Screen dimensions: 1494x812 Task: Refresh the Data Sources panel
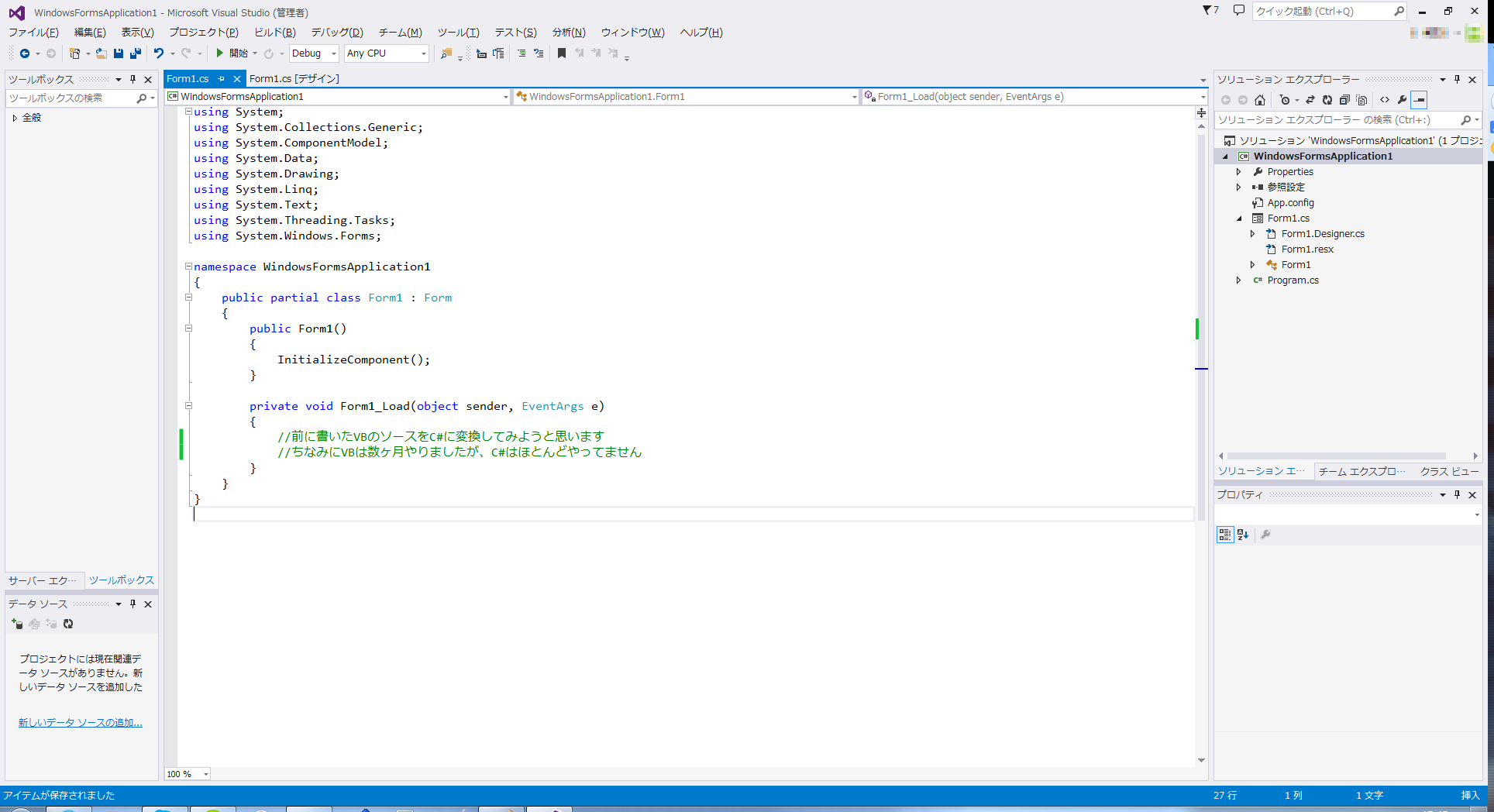click(68, 624)
